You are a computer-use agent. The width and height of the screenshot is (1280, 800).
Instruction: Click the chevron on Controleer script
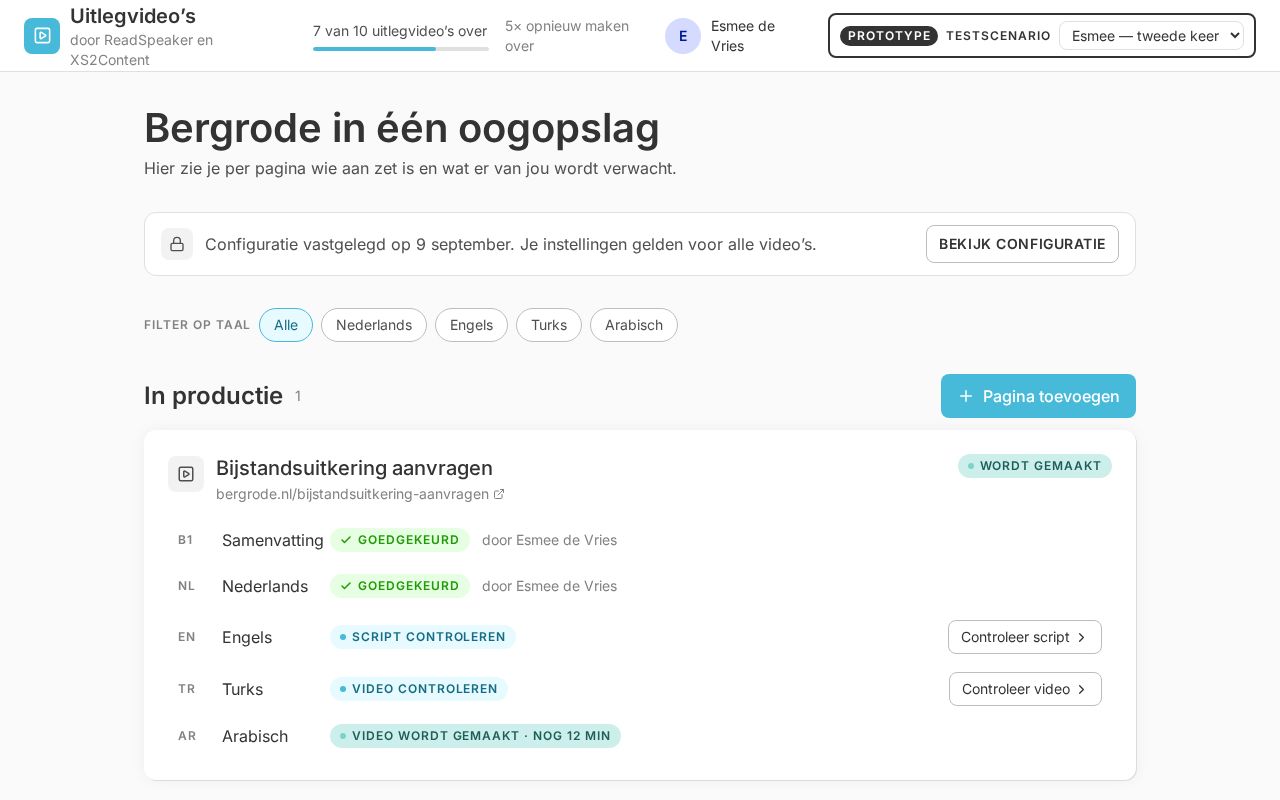point(1081,637)
